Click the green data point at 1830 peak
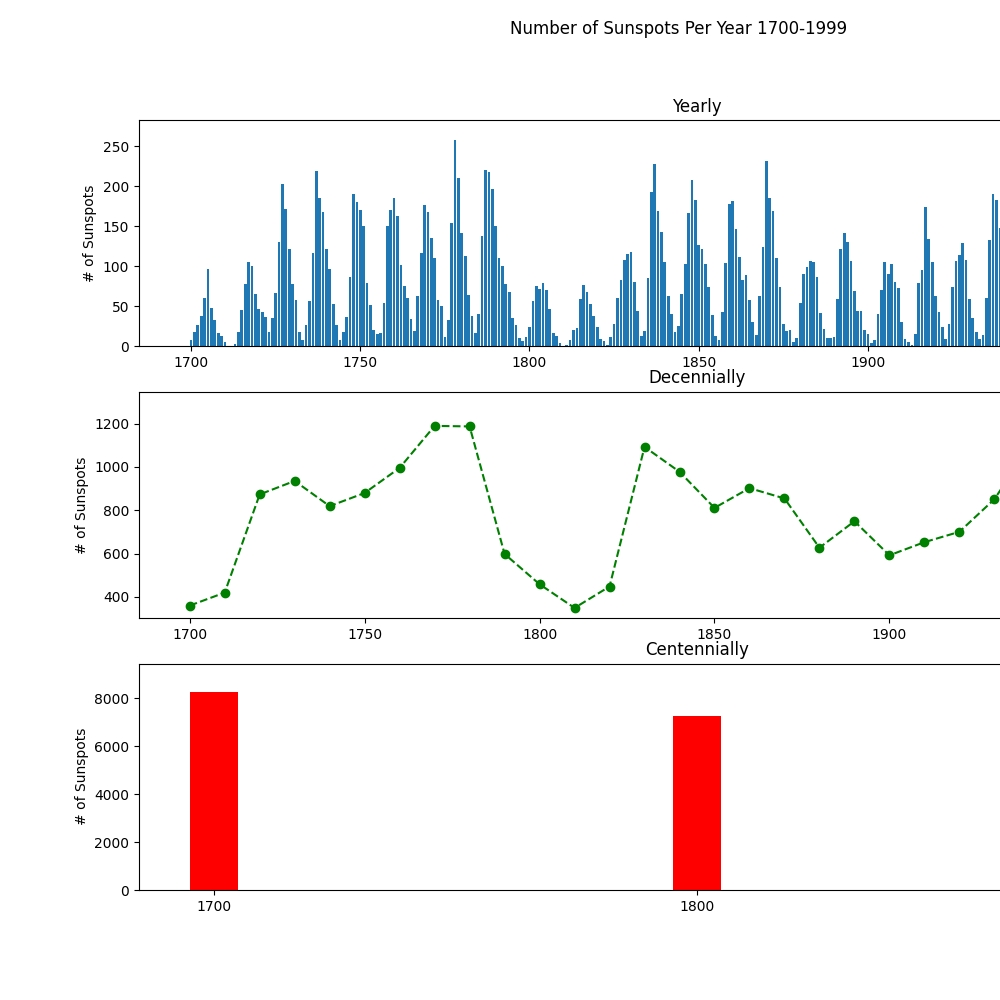Viewport: 1000px width, 1000px height. click(645, 447)
